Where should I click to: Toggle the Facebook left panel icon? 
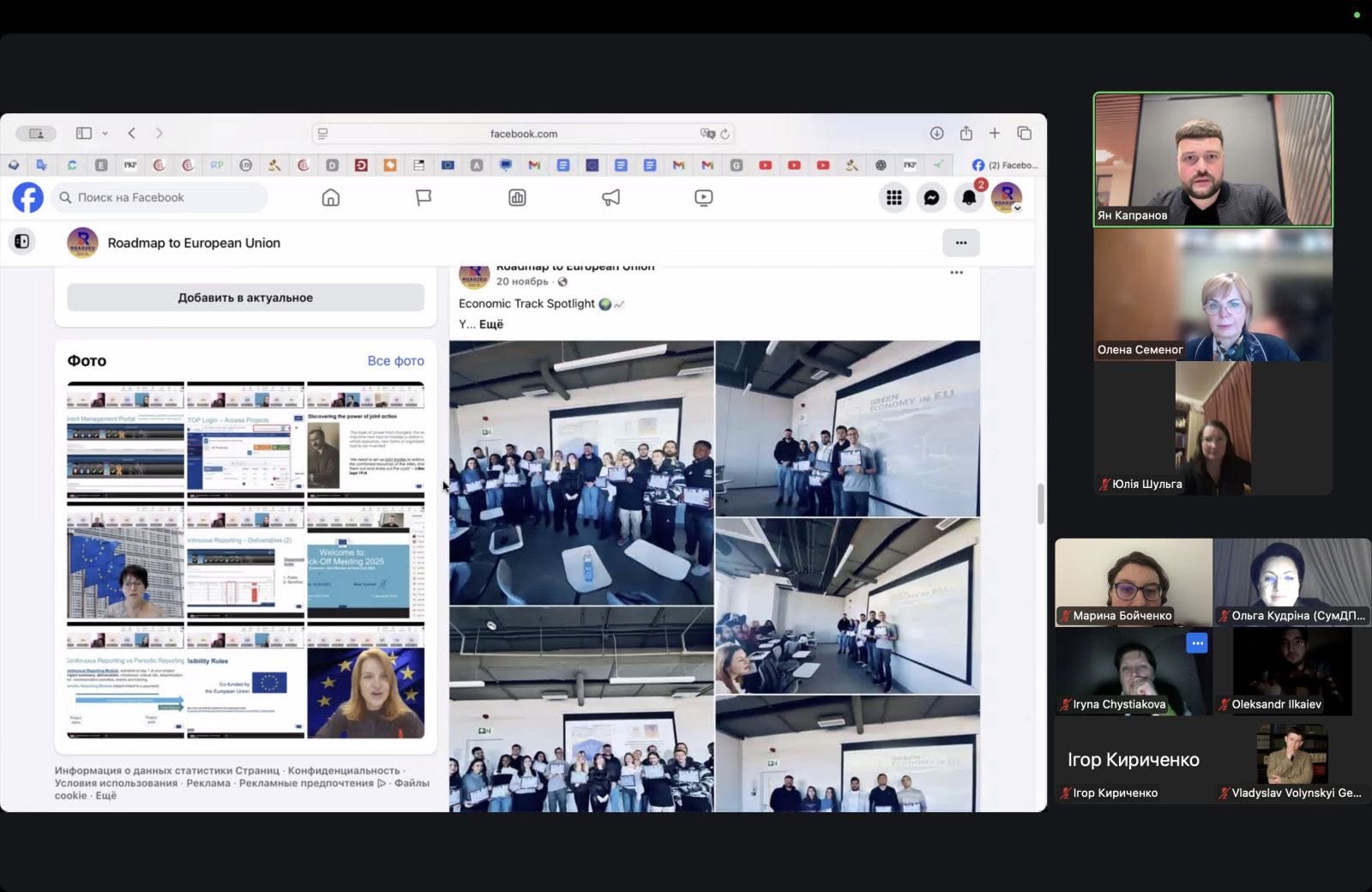click(x=22, y=242)
